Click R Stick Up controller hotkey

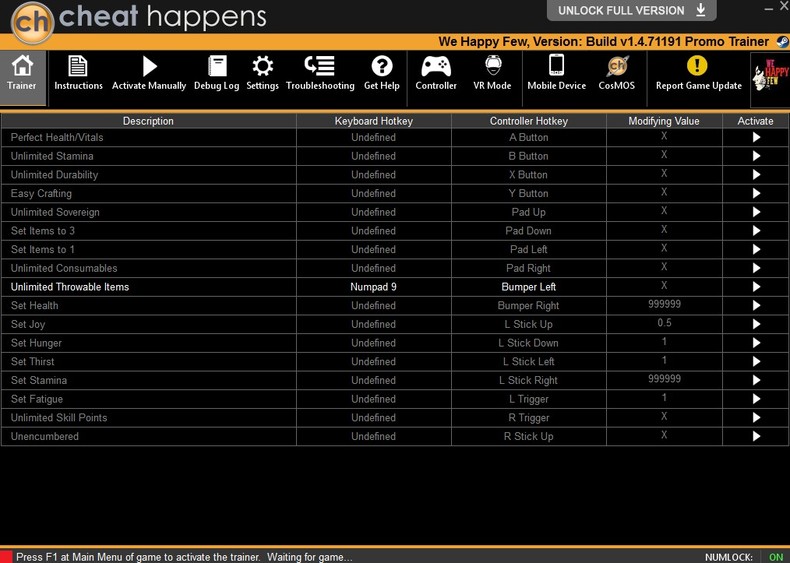click(x=529, y=436)
